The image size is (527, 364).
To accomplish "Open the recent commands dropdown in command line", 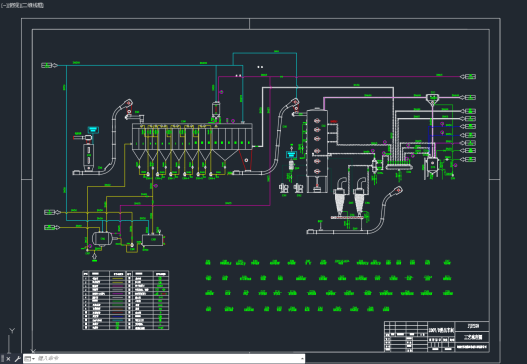I will click(x=30, y=359).
